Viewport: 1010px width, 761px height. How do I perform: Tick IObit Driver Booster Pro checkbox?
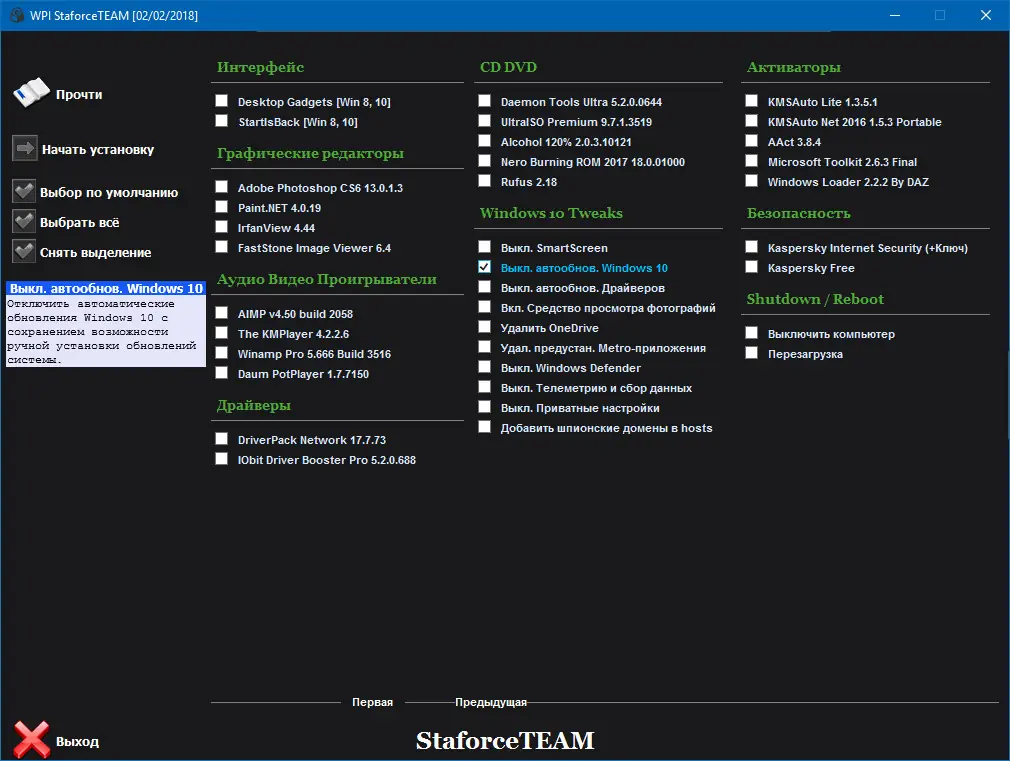tap(222, 458)
